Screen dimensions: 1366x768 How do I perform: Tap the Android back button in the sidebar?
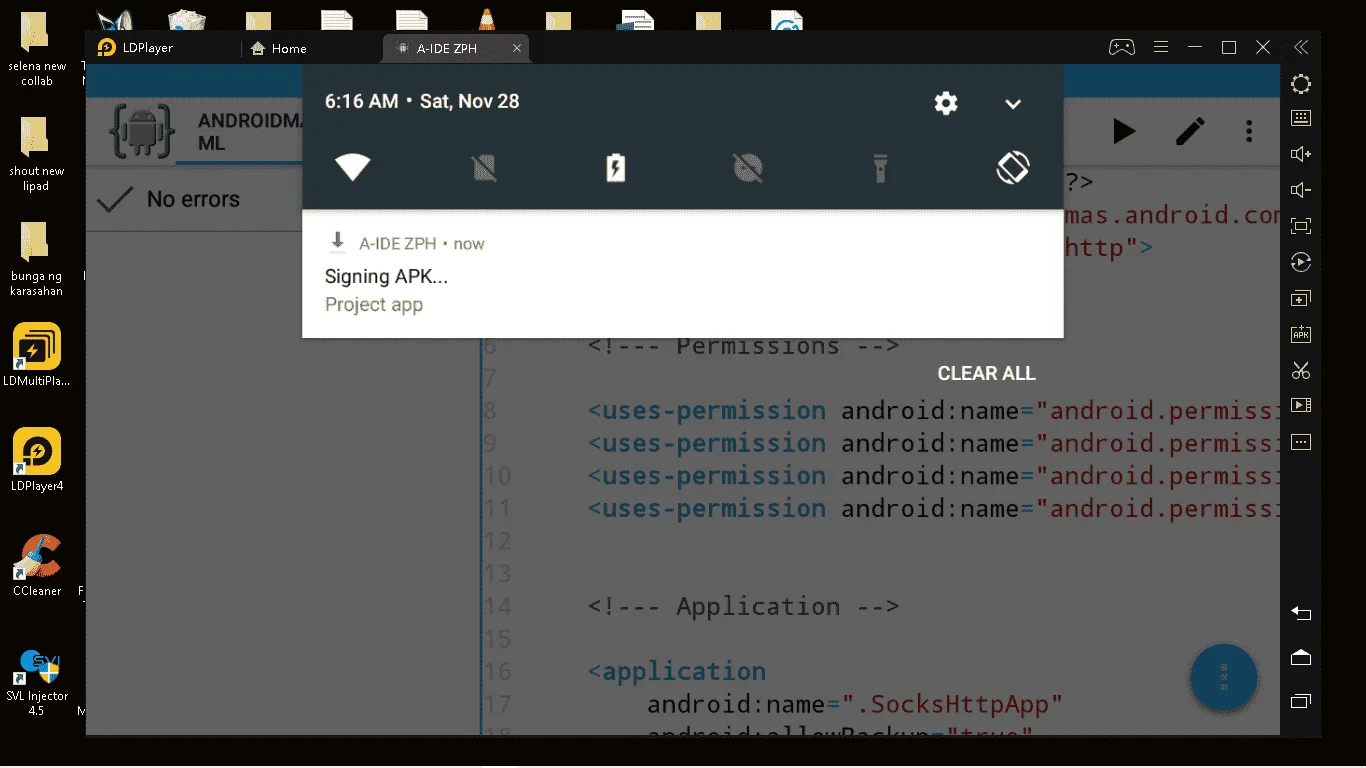click(x=1301, y=613)
